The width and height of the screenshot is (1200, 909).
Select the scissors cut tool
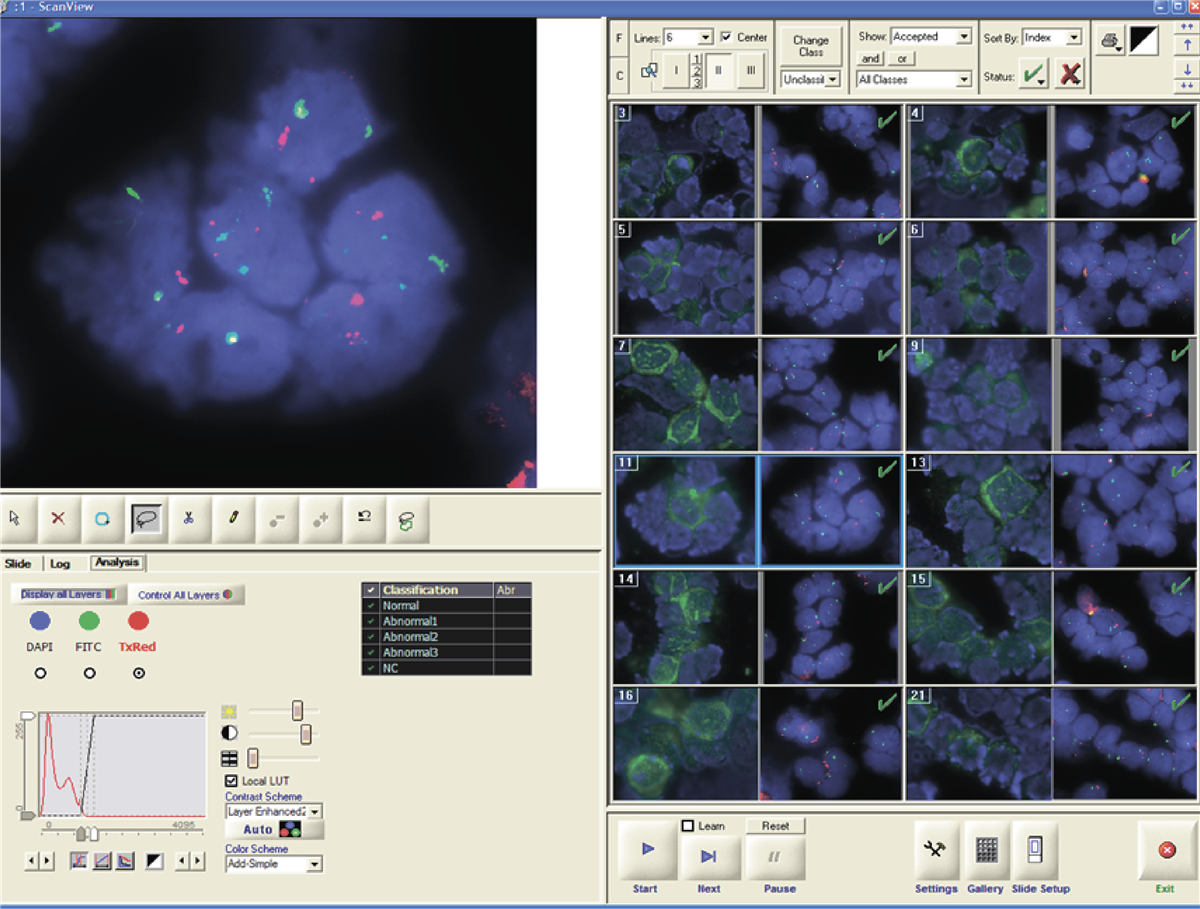click(188, 518)
